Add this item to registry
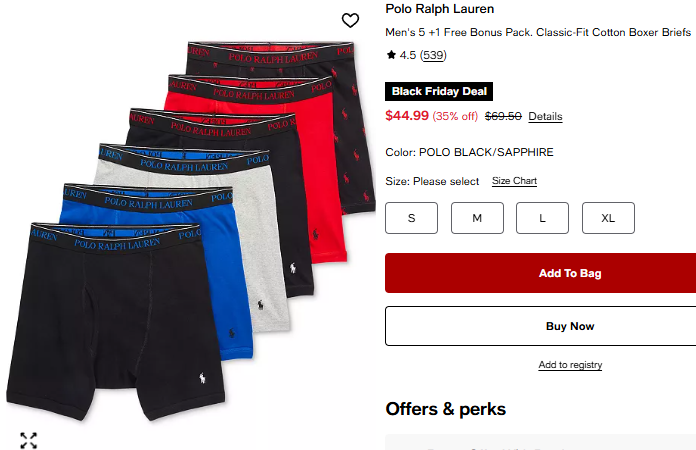Image resolution: width=696 pixels, height=450 pixels. [x=570, y=365]
